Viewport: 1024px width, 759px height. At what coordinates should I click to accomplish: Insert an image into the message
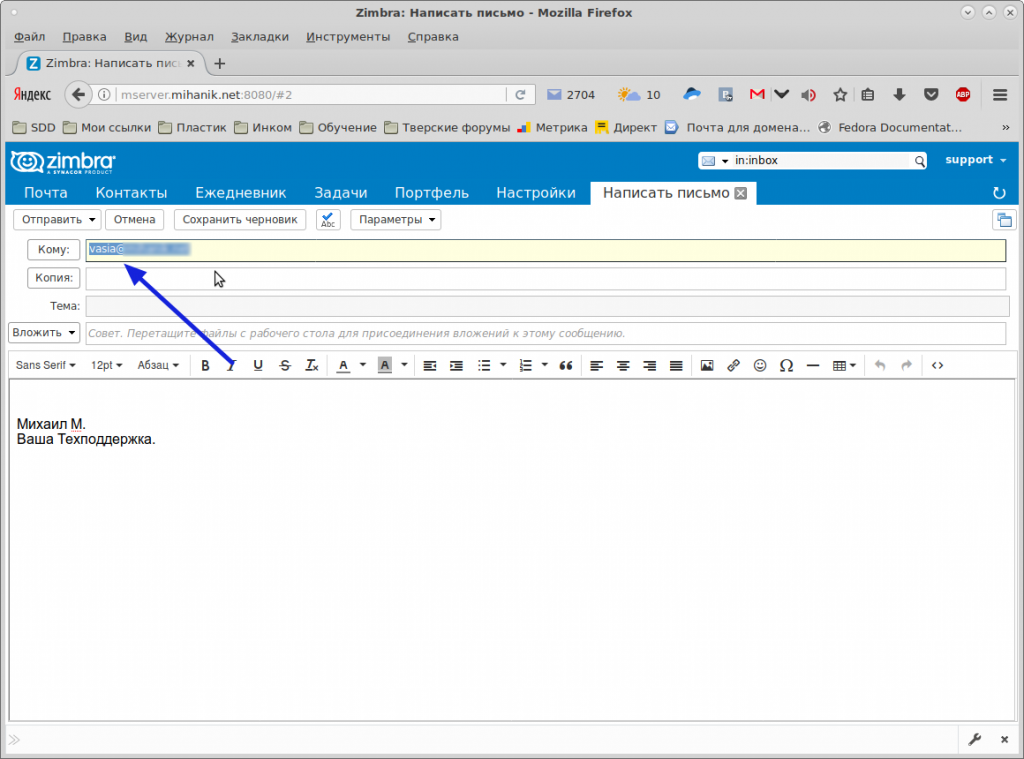click(707, 366)
